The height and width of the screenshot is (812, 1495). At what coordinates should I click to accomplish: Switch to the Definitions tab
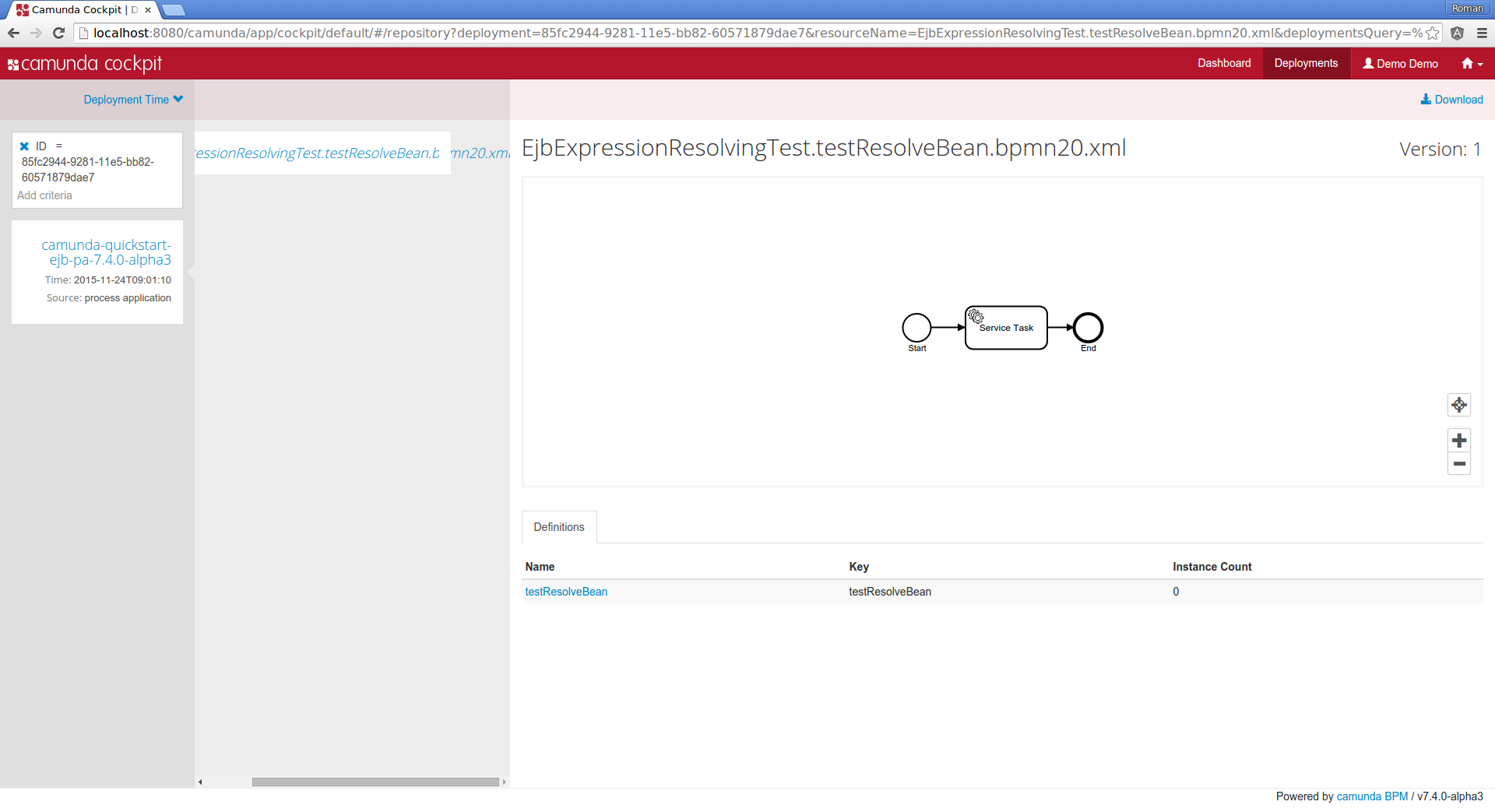click(x=559, y=527)
